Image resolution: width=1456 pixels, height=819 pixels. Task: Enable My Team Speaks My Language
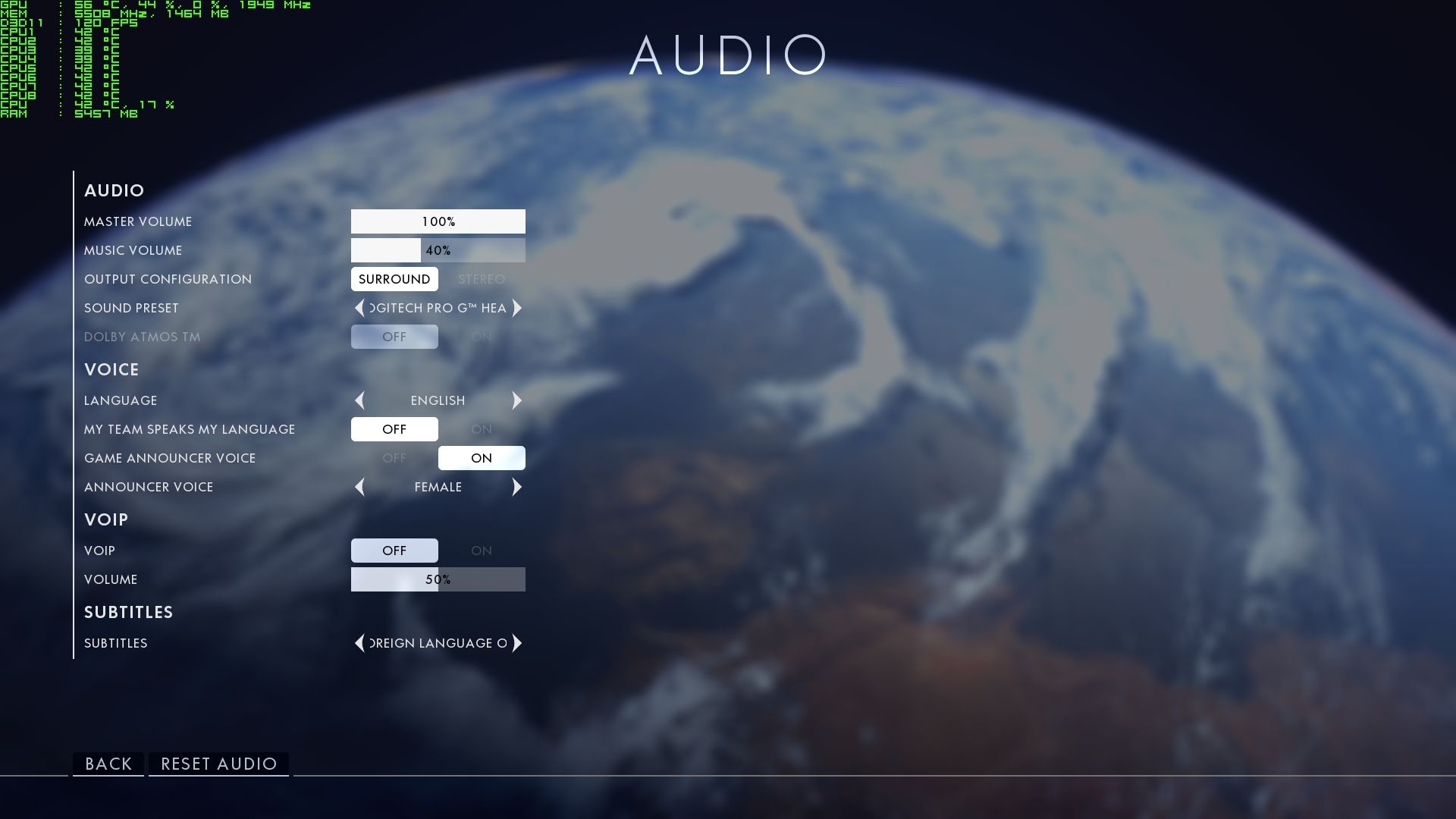click(x=482, y=429)
